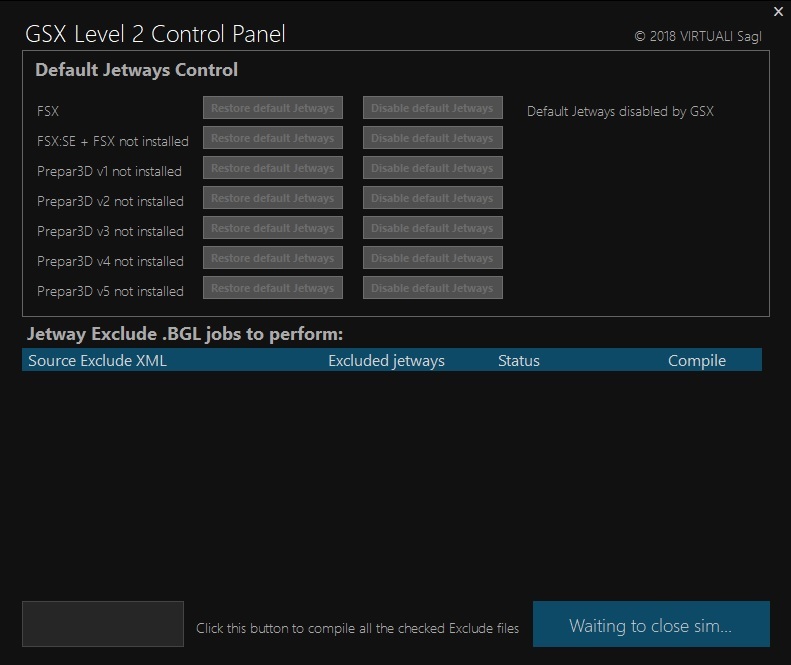This screenshot has width=791, height=665.
Task: Disable default Jetways for Prepar3D v5
Action: pyautogui.click(x=432, y=288)
